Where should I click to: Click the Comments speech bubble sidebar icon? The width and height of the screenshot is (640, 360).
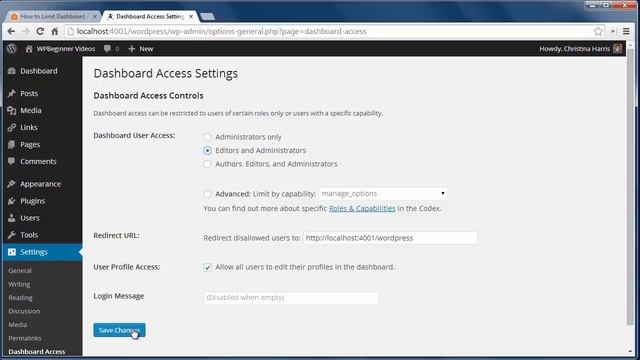coord(11,161)
